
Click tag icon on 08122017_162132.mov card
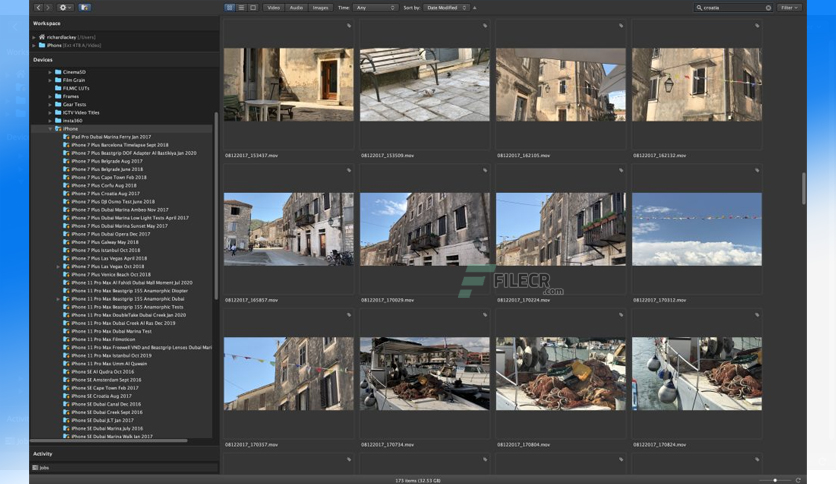coord(757,26)
